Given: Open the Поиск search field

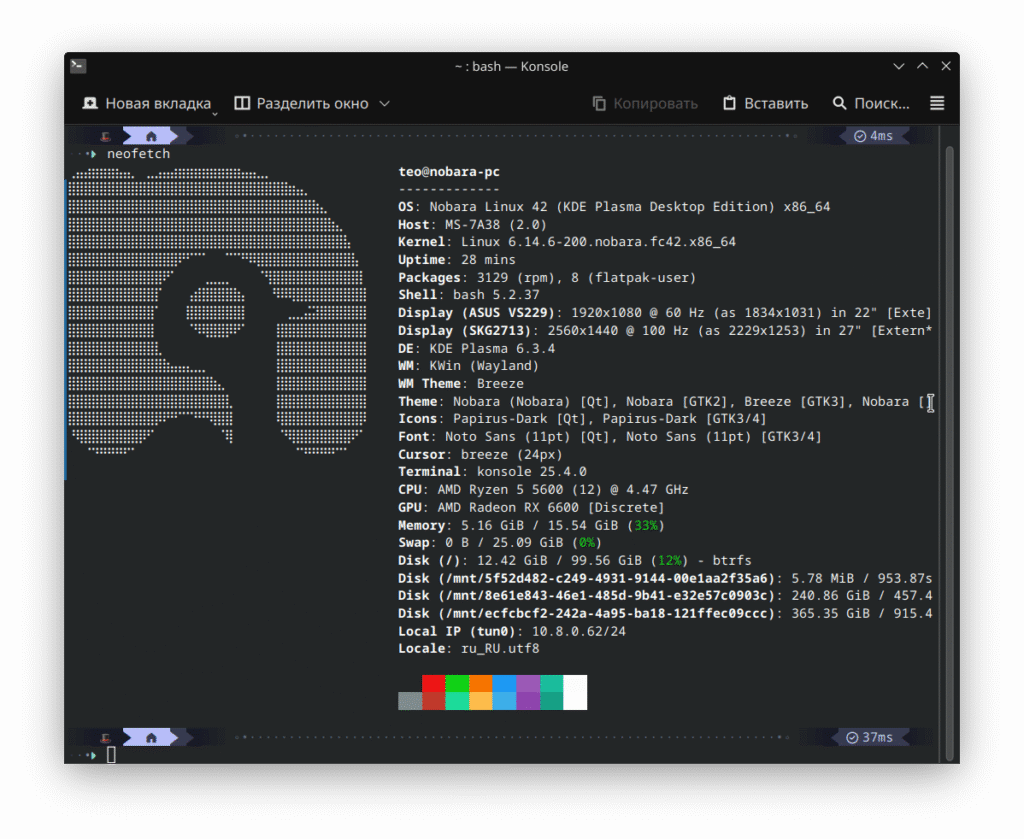Looking at the screenshot, I should [871, 103].
